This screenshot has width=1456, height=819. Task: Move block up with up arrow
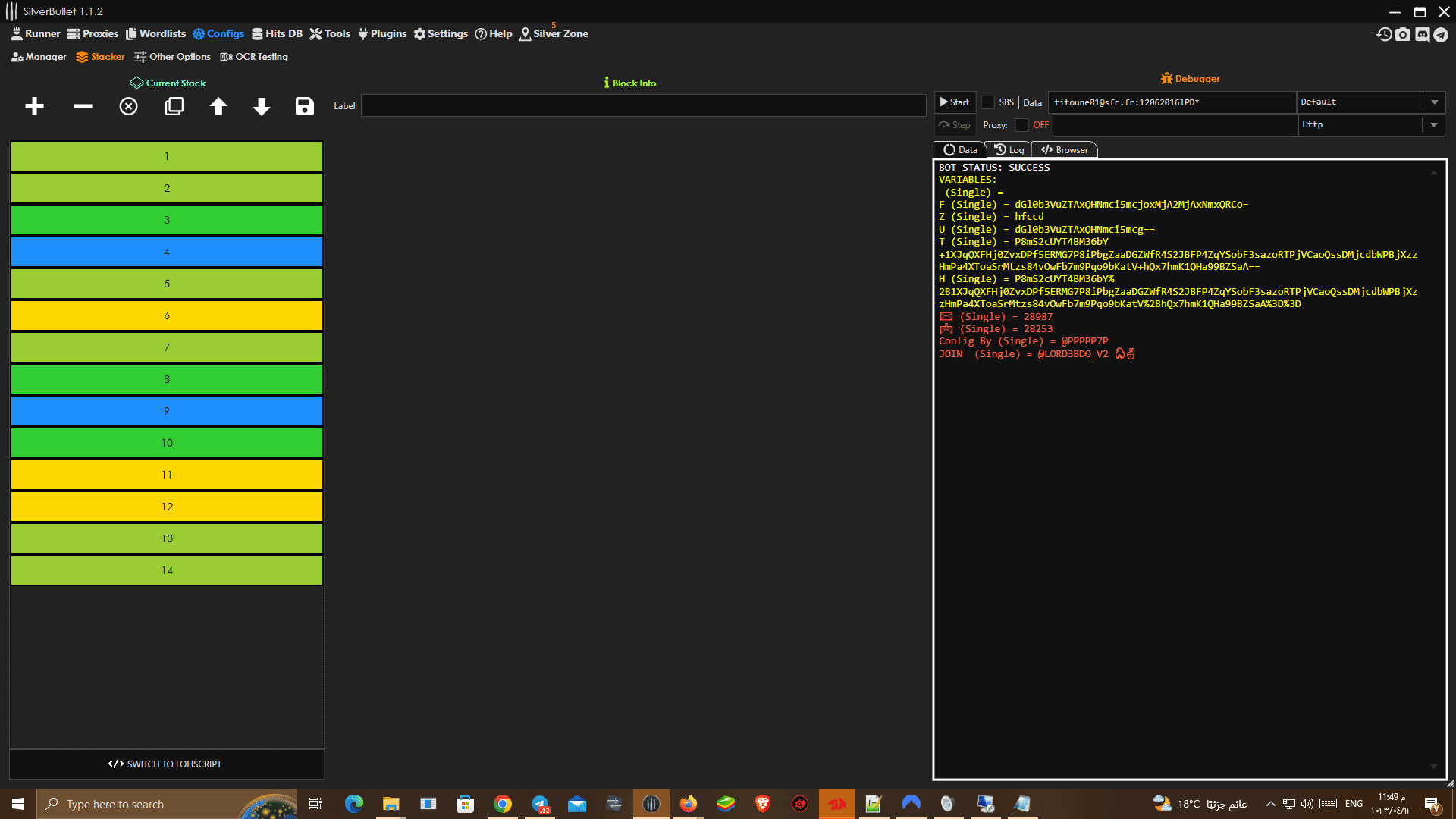click(x=218, y=106)
